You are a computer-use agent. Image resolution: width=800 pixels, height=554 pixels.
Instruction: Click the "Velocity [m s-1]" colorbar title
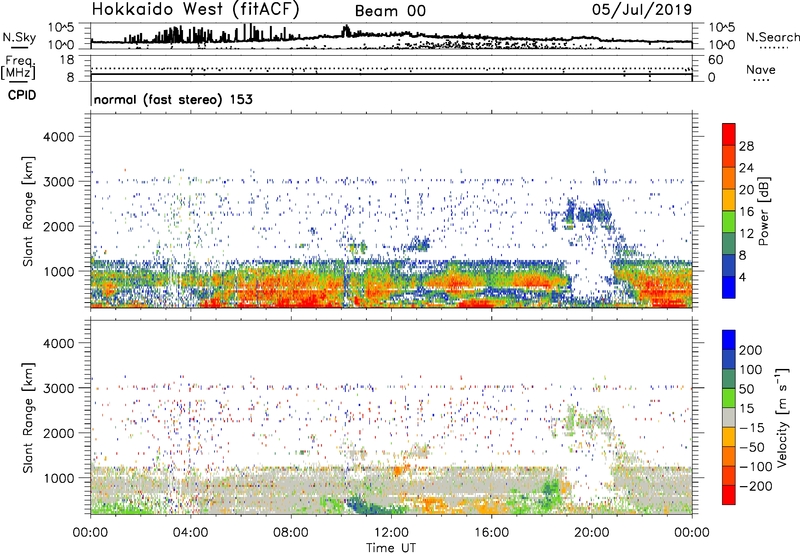782,417
